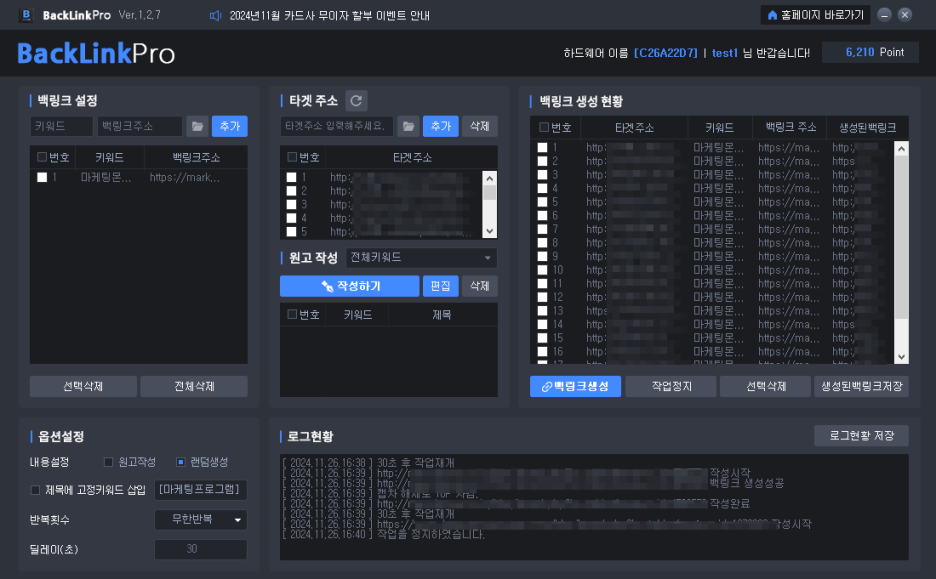The height and width of the screenshot is (579, 936).
Task: Click the 전체삭제 button
Action: point(194,386)
